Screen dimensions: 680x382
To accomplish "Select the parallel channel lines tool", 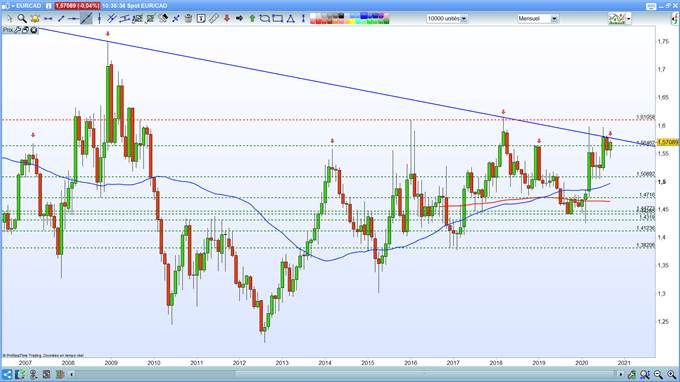I will pyautogui.click(x=112, y=19).
